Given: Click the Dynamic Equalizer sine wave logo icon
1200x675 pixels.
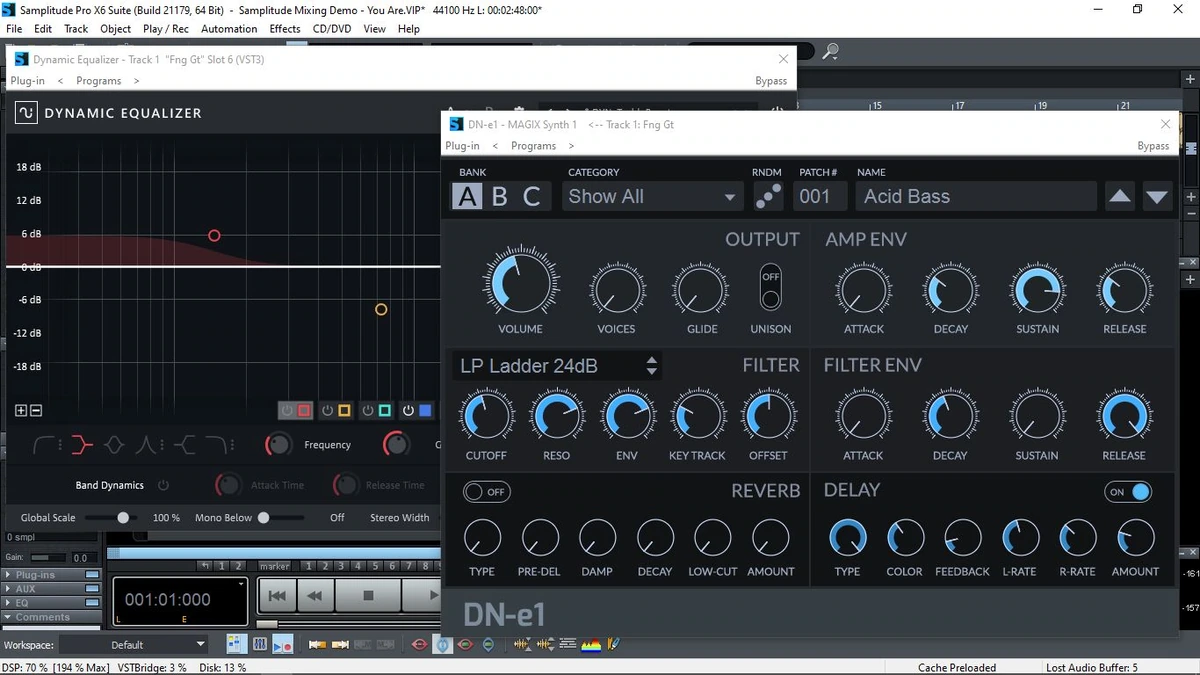Looking at the screenshot, I should 26,113.
